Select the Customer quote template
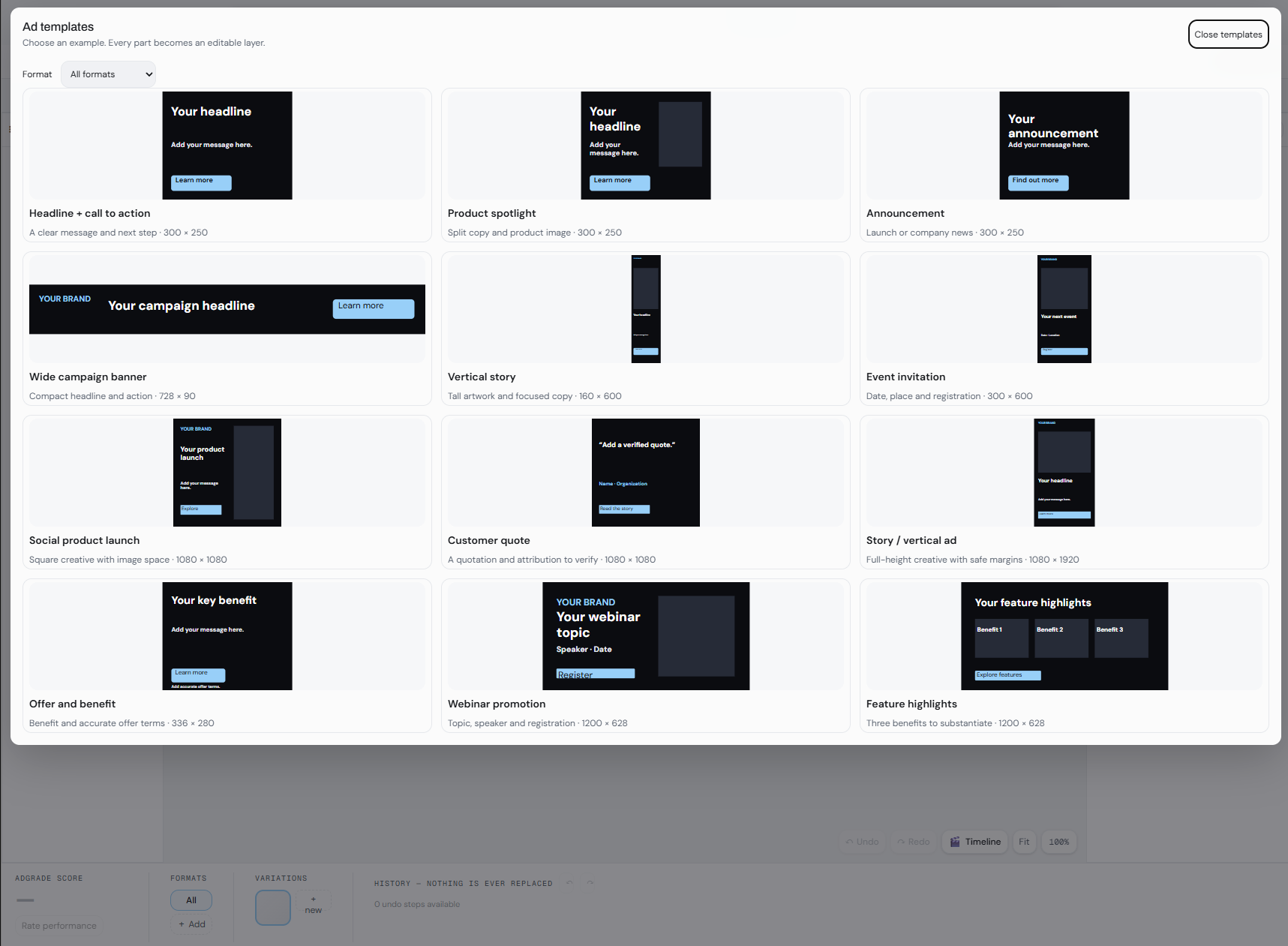 click(646, 492)
